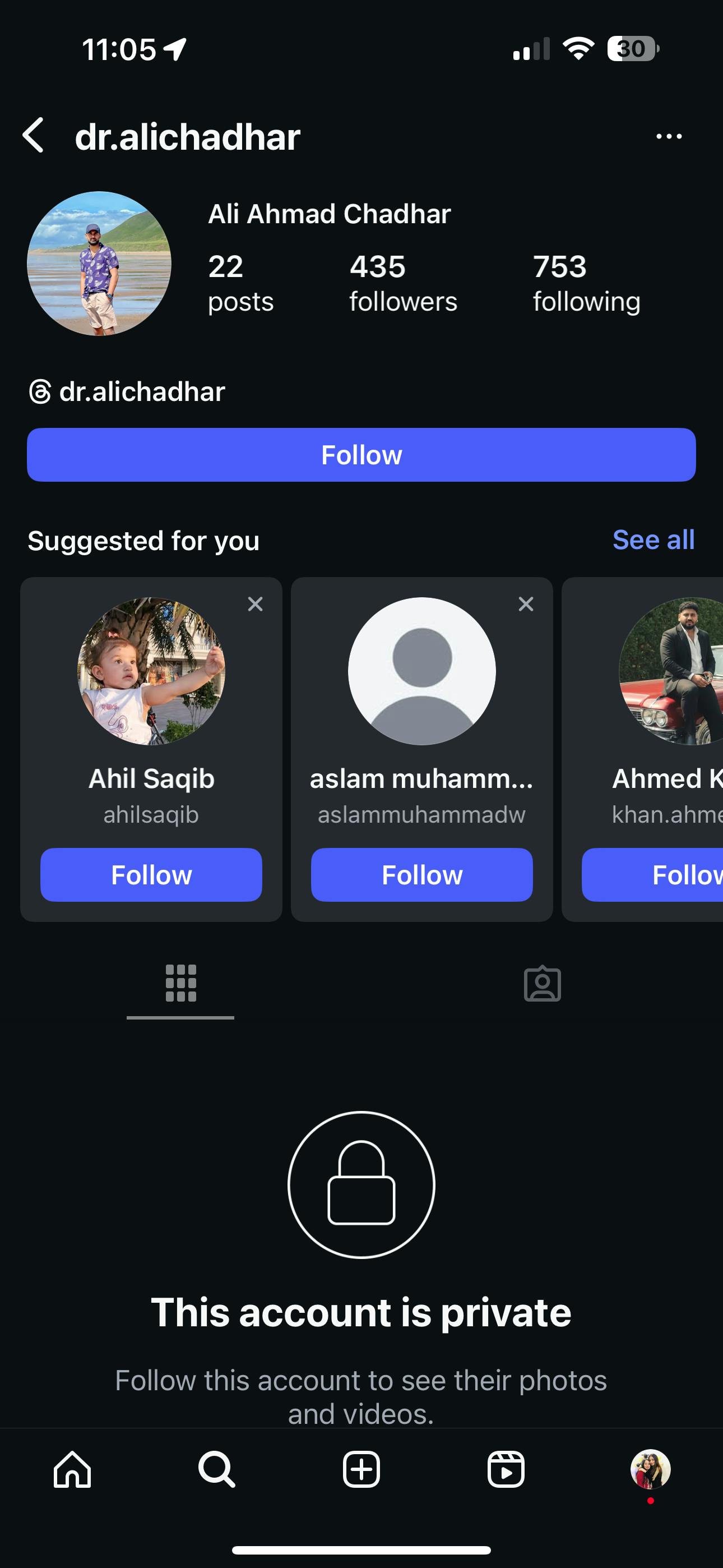Create a new post
Screen dimensions: 723x1568
tap(361, 1469)
